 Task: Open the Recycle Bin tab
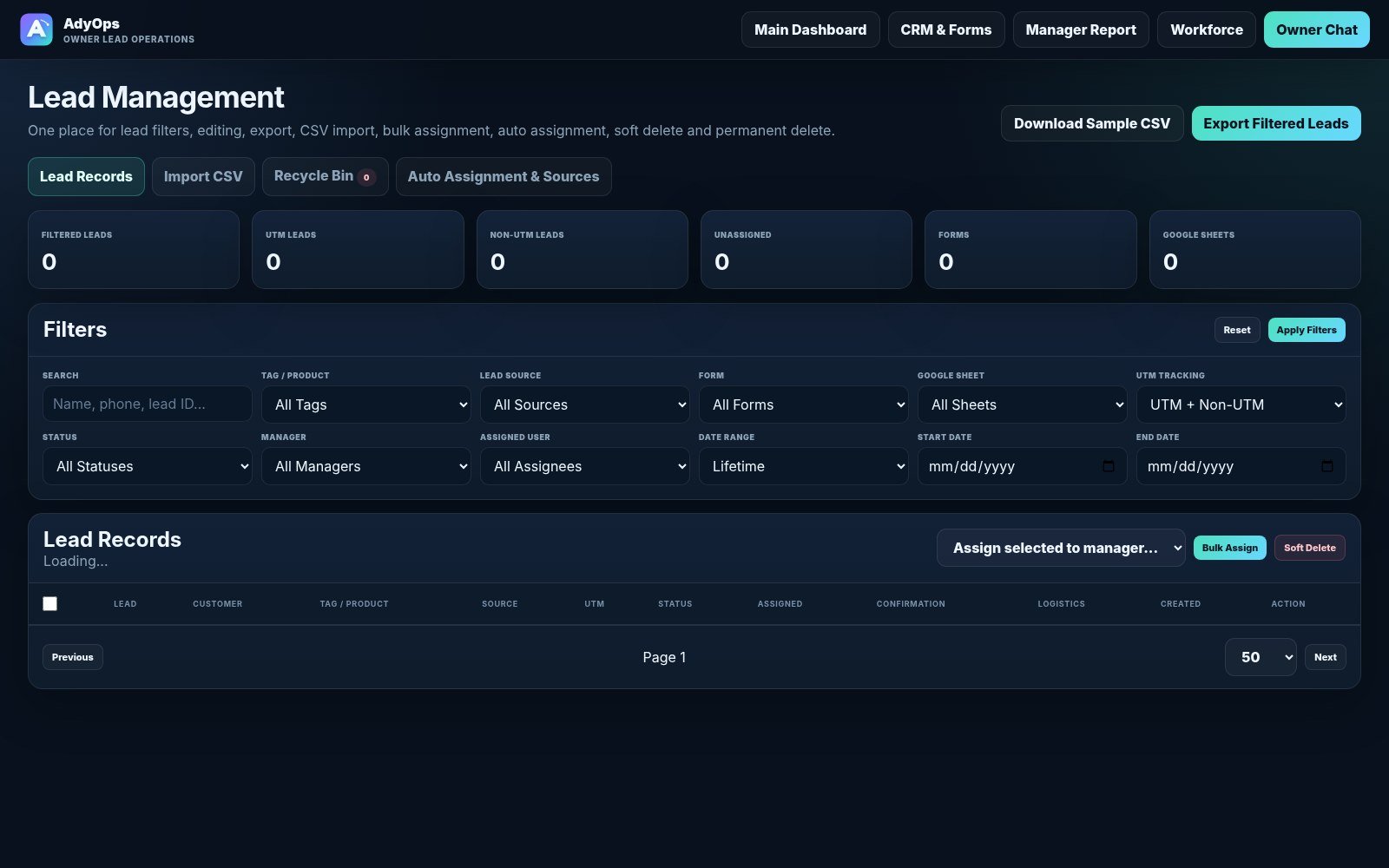coord(325,176)
